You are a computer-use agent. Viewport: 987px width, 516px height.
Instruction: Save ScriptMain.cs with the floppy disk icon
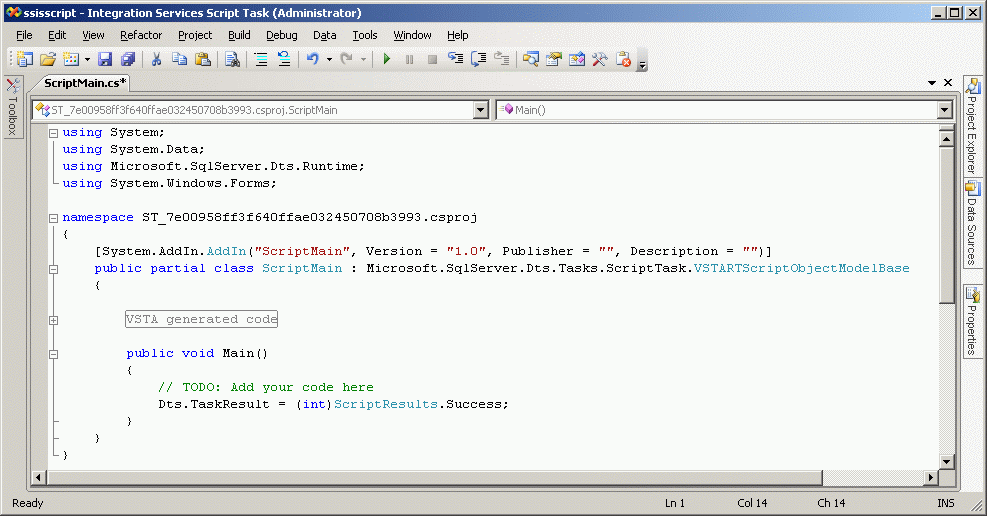[104, 59]
